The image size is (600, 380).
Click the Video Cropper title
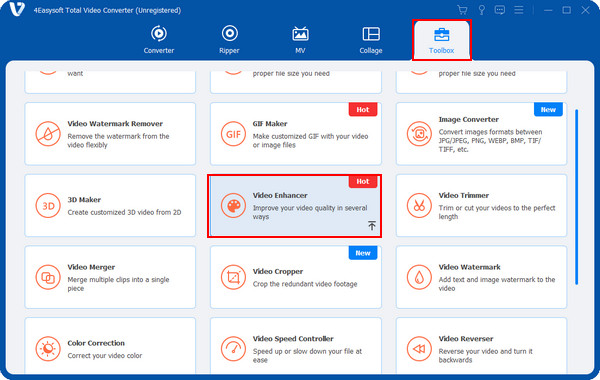(x=277, y=271)
